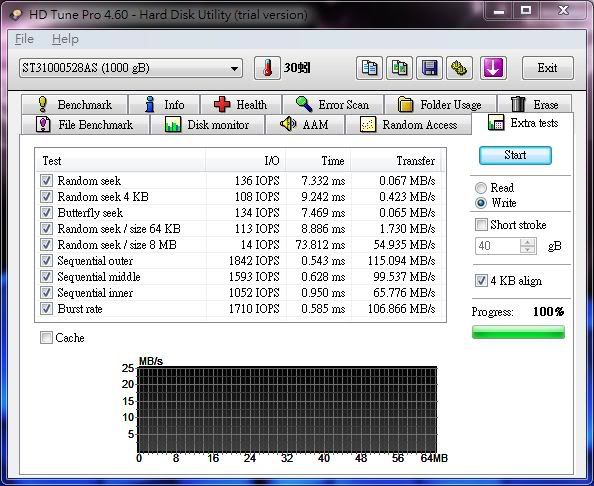Viewport: 594px width, 486px height.
Task: Click the copy screenshot to clipboard icon
Action: tap(399, 68)
